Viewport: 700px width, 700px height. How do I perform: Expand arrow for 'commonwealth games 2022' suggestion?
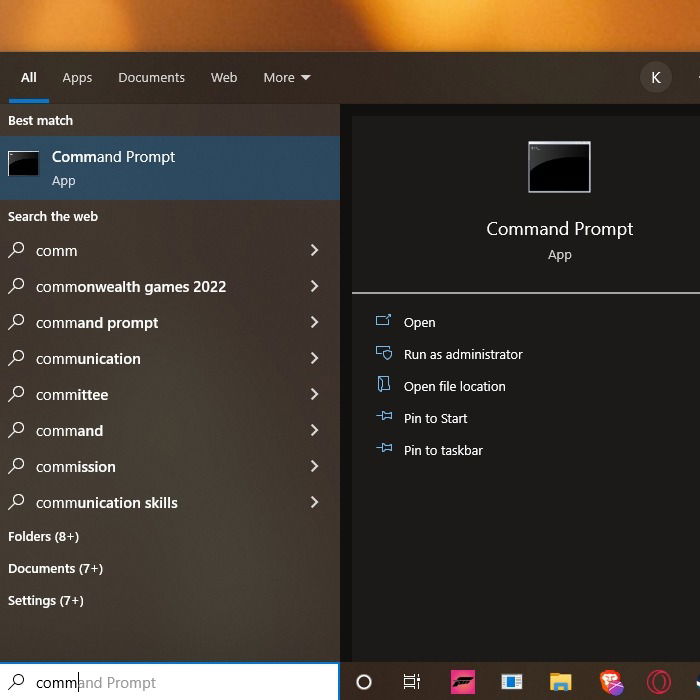click(x=314, y=286)
